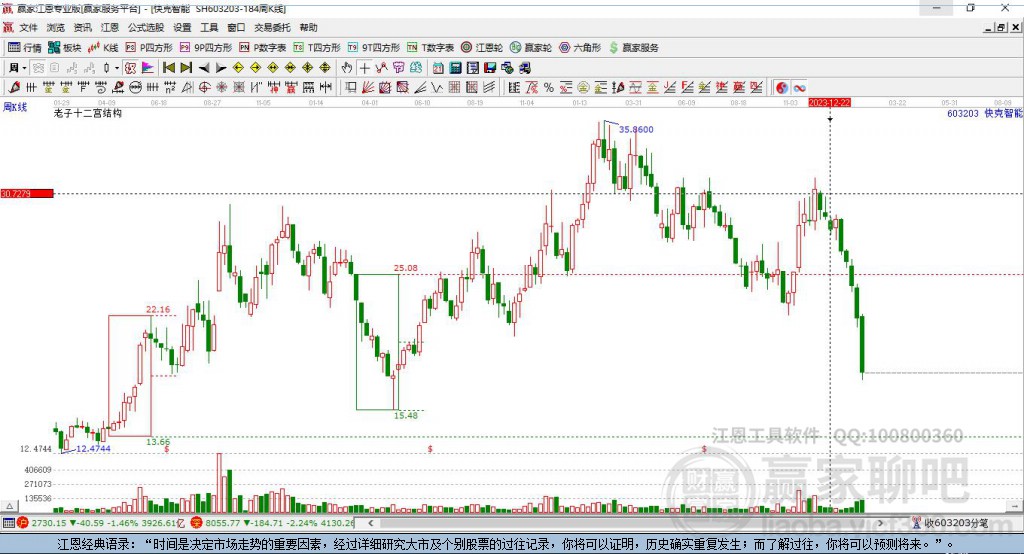This screenshot has height=554, width=1024.
Task: Click the Shenzhen index 8055.77 status entry
Action: [x=273, y=523]
